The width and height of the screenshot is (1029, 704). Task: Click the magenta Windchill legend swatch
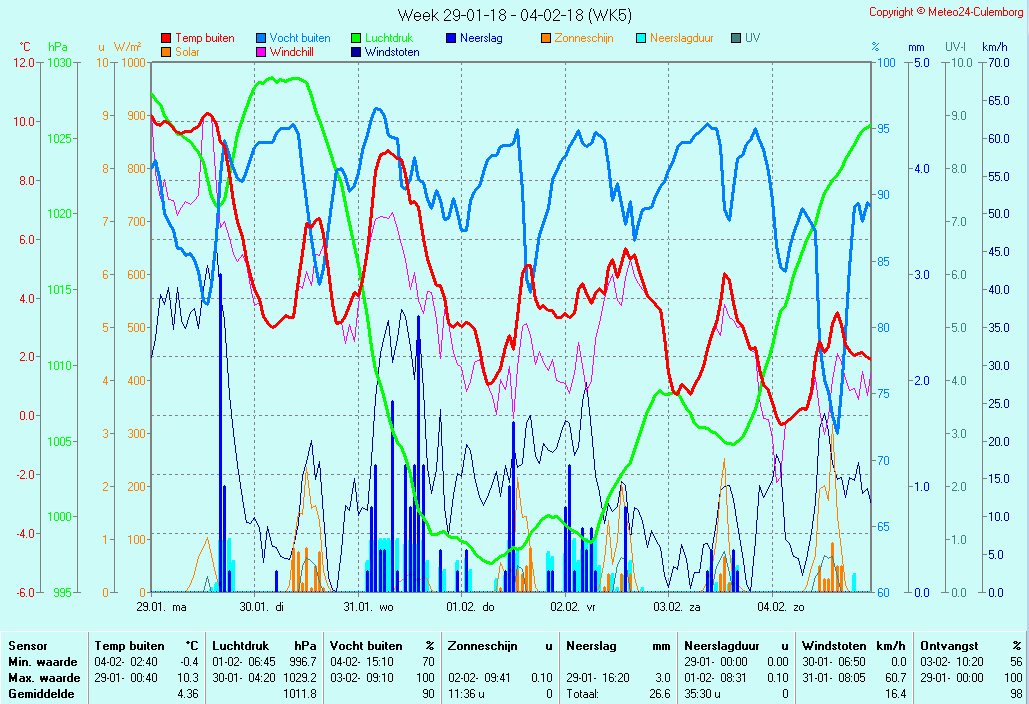[x=261, y=52]
